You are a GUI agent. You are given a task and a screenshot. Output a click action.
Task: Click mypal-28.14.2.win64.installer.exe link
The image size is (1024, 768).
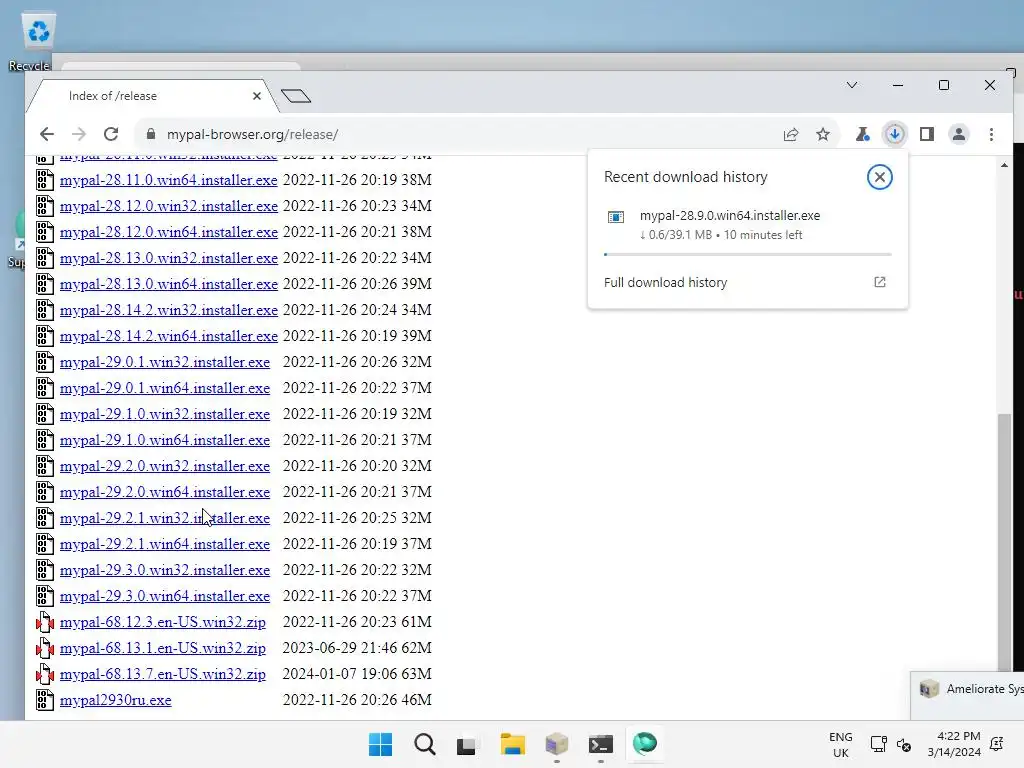click(x=168, y=336)
